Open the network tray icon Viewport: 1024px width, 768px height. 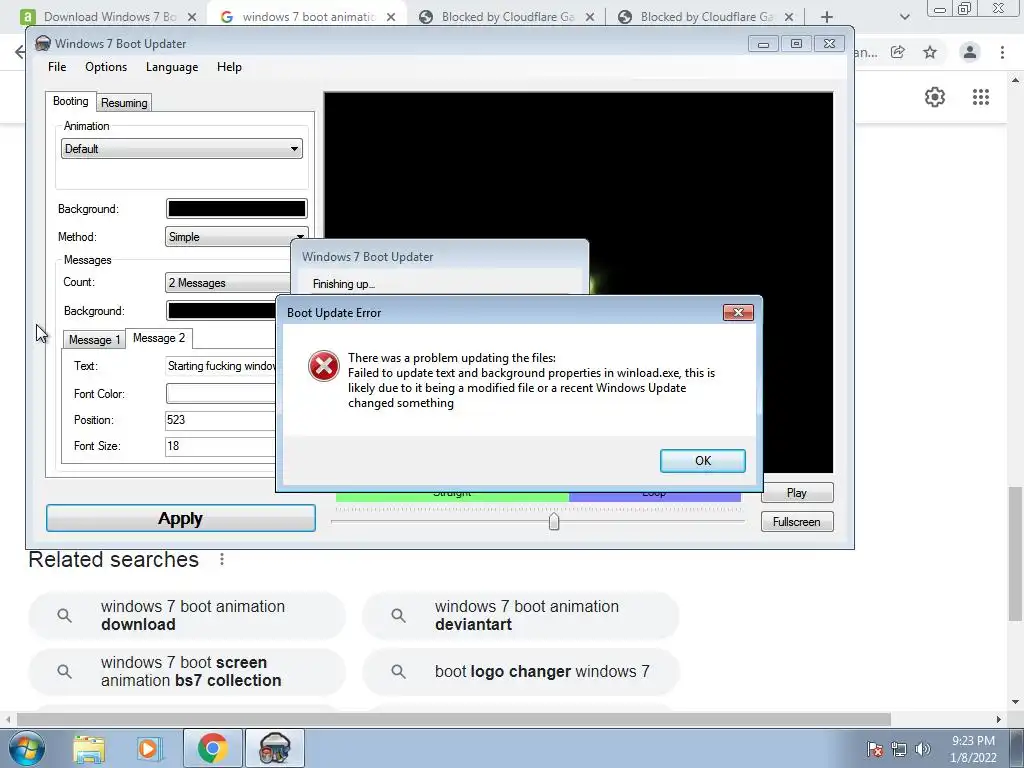tap(899, 749)
